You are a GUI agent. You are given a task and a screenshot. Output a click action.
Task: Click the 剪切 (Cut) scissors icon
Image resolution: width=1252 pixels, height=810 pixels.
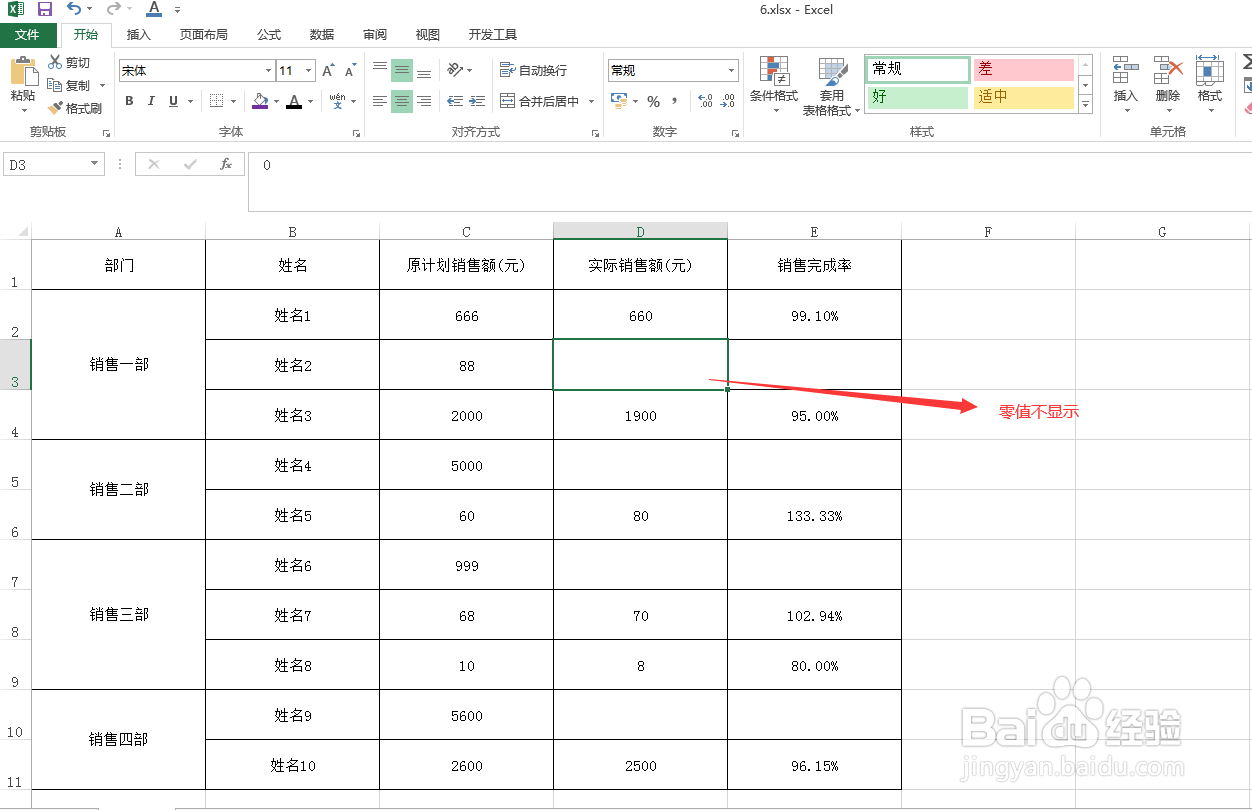57,61
